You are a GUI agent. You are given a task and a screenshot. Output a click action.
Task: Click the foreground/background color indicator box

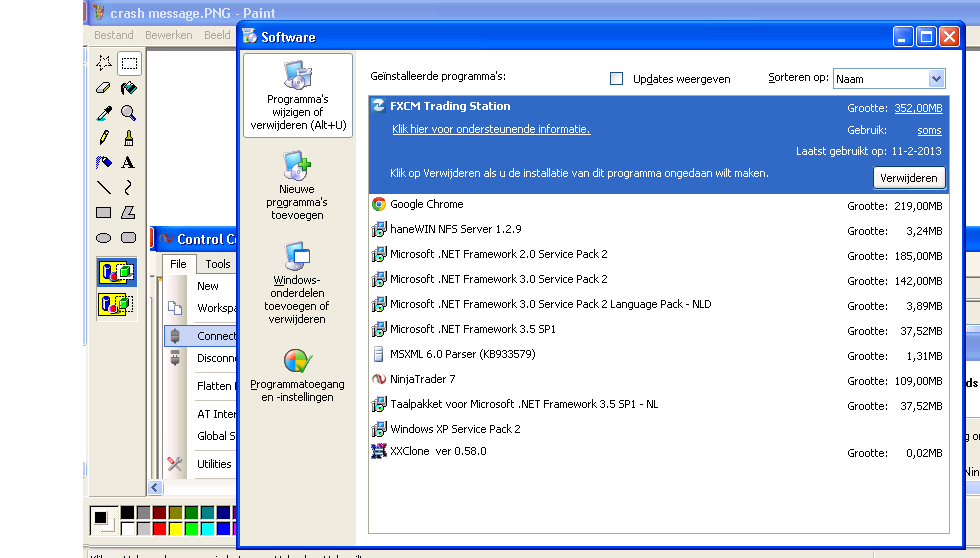click(103, 520)
